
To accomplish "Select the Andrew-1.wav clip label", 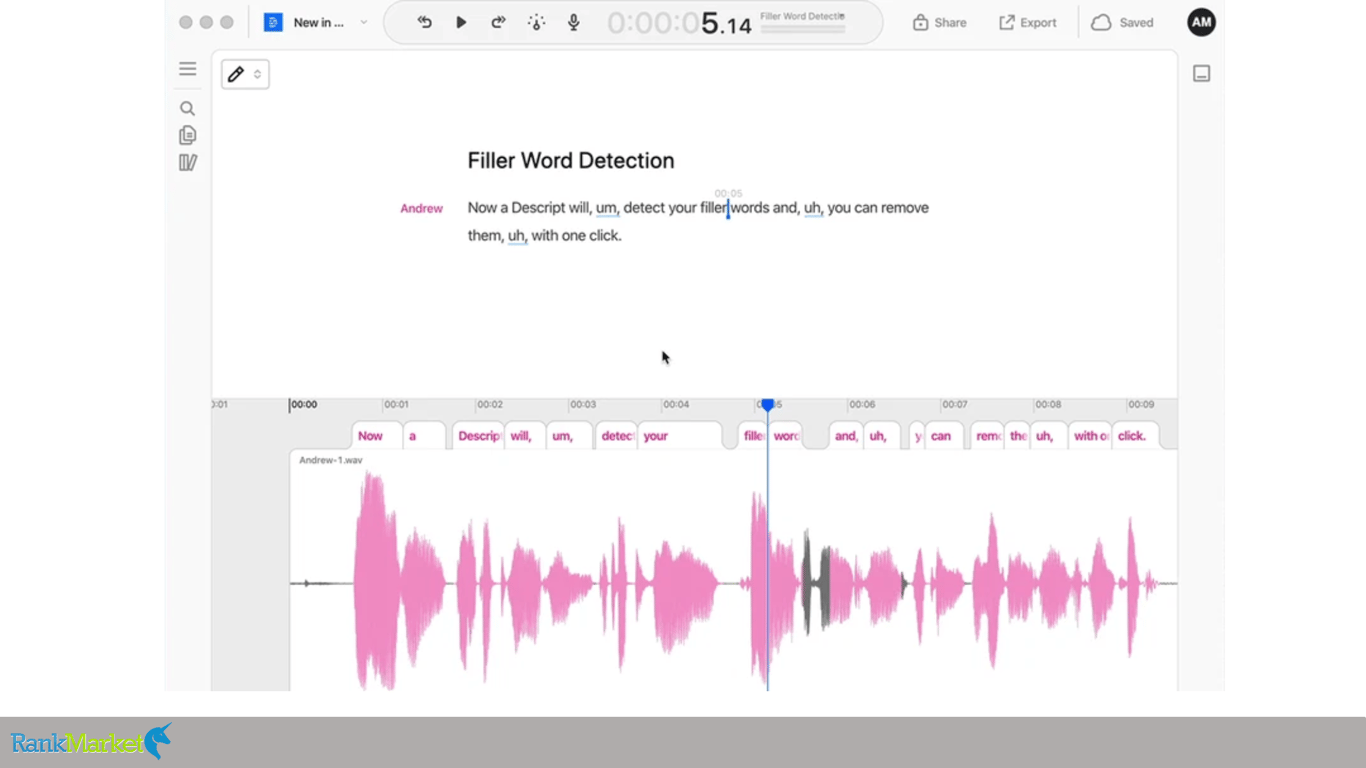I will pyautogui.click(x=331, y=460).
